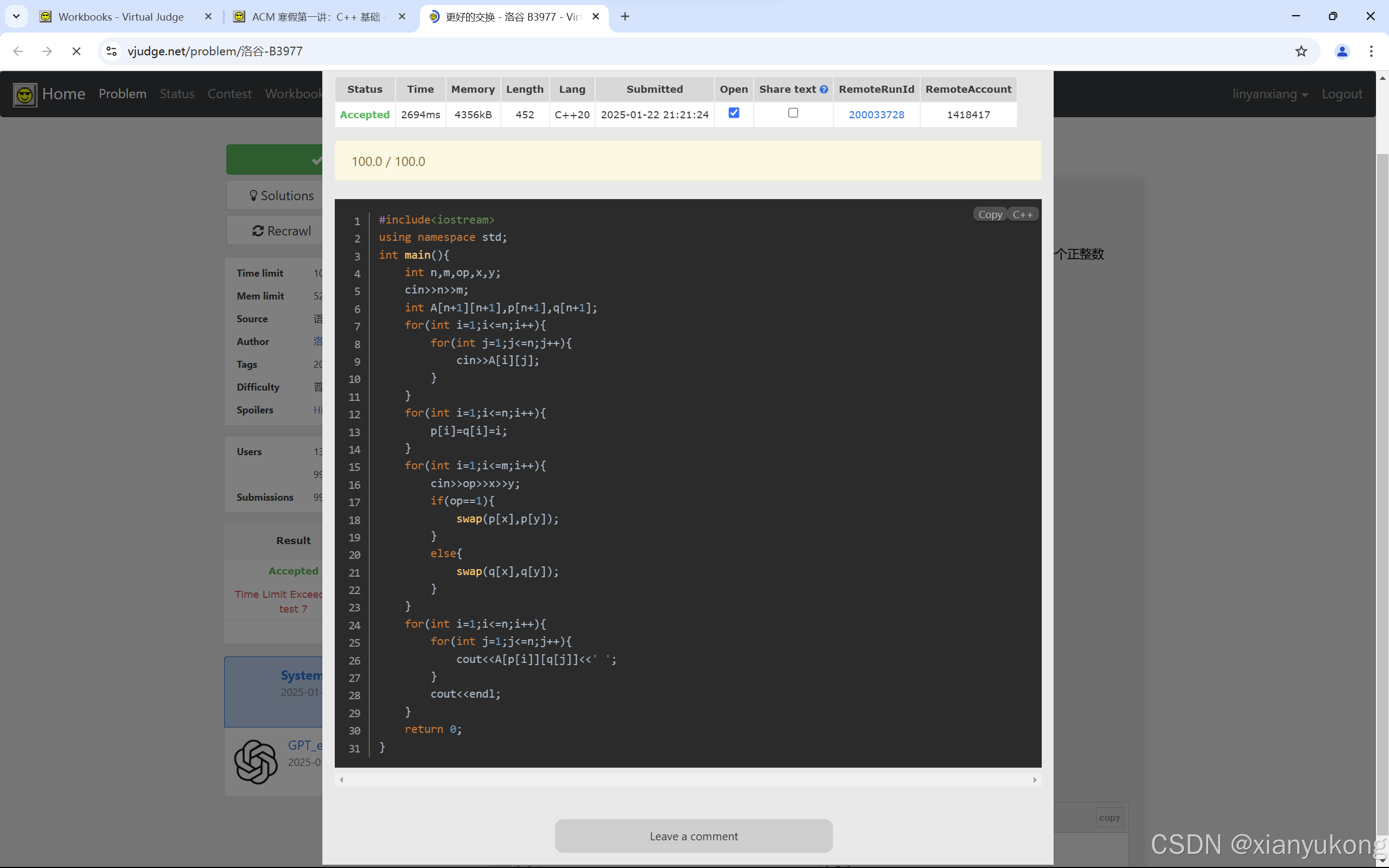1389x868 pixels.
Task: View site information icon in address bar
Action: pyautogui.click(x=112, y=51)
